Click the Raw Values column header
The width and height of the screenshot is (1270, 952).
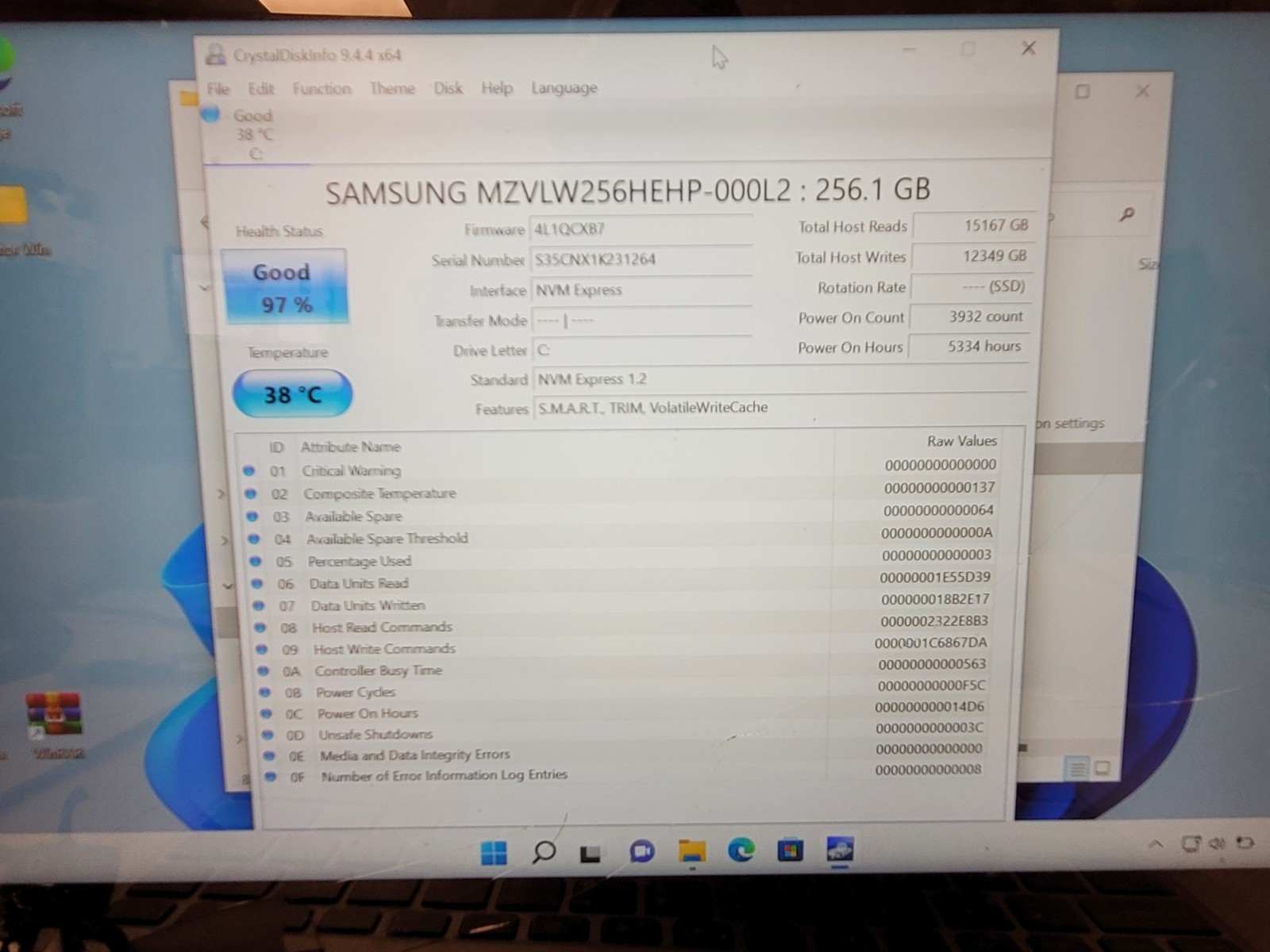coord(961,441)
